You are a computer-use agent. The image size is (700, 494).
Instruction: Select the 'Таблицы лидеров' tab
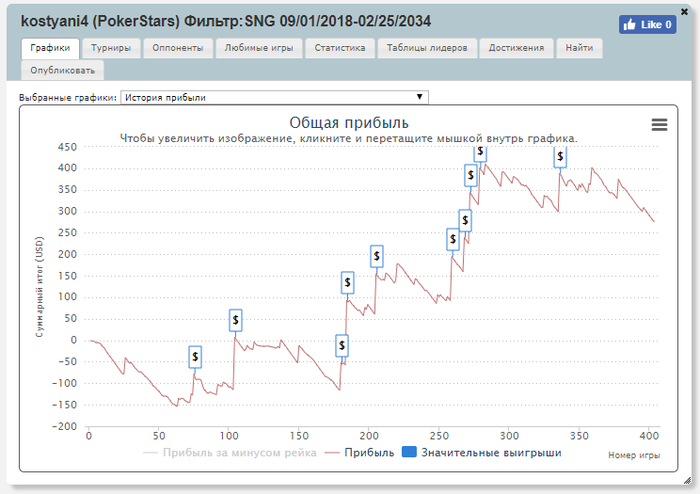point(427,48)
